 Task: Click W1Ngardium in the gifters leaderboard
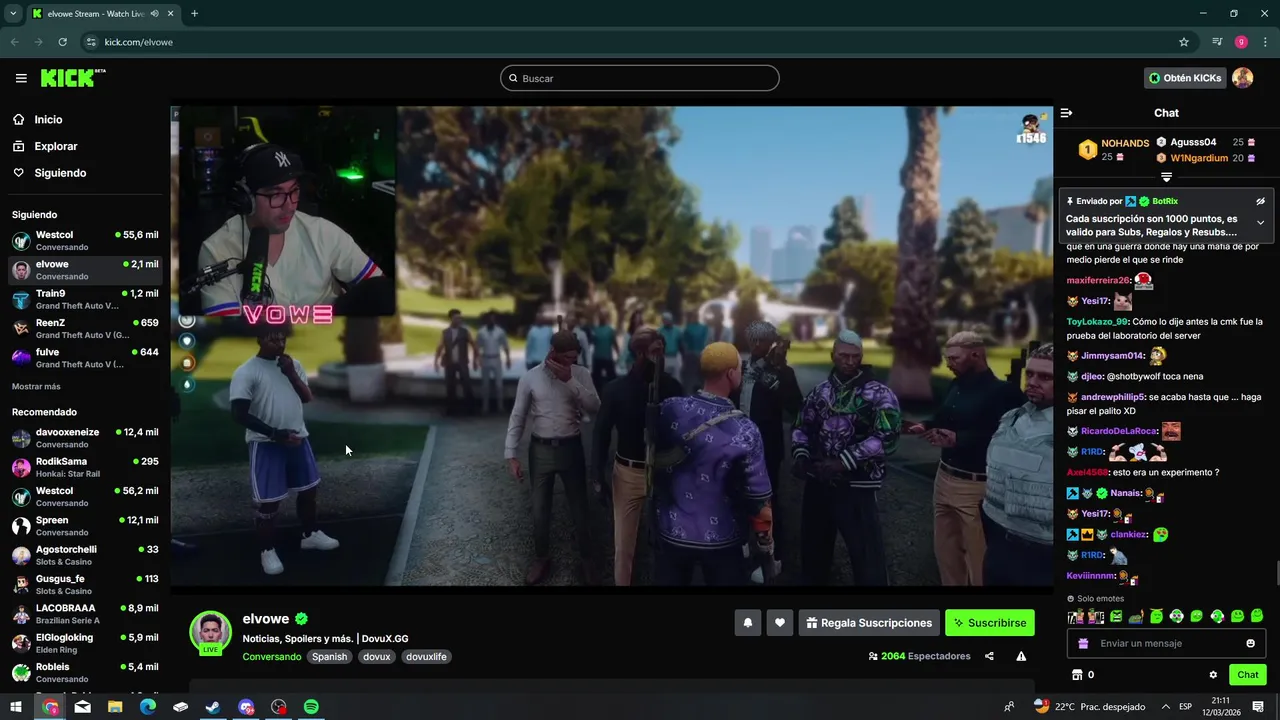[1199, 158]
